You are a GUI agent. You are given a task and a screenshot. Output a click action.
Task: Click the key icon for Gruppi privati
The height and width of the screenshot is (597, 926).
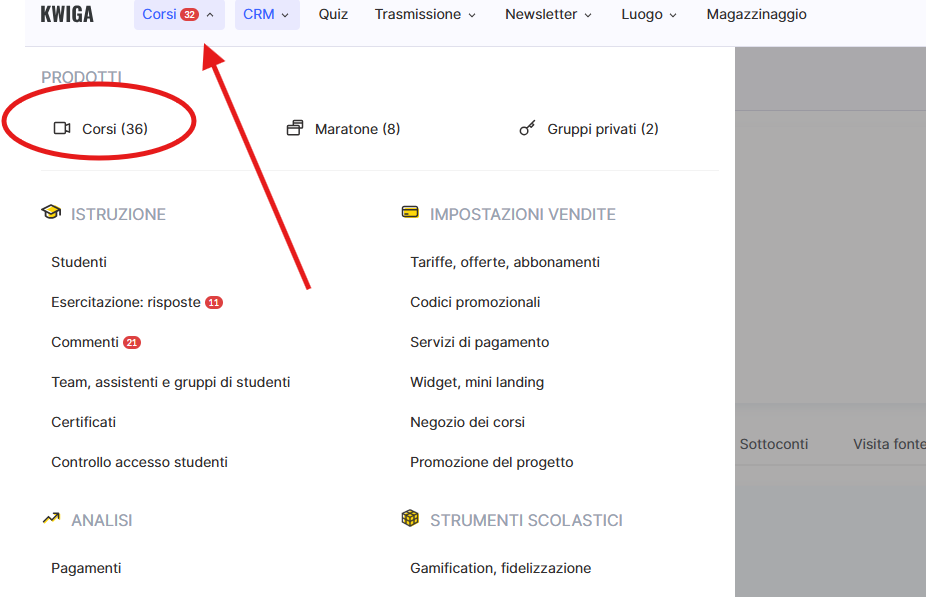(527, 129)
